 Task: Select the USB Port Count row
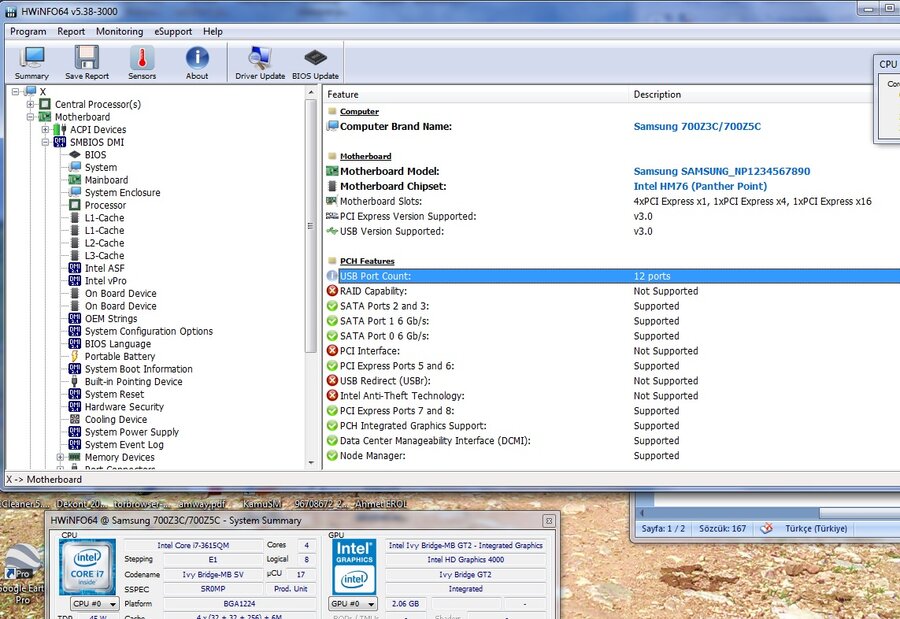click(x=611, y=276)
